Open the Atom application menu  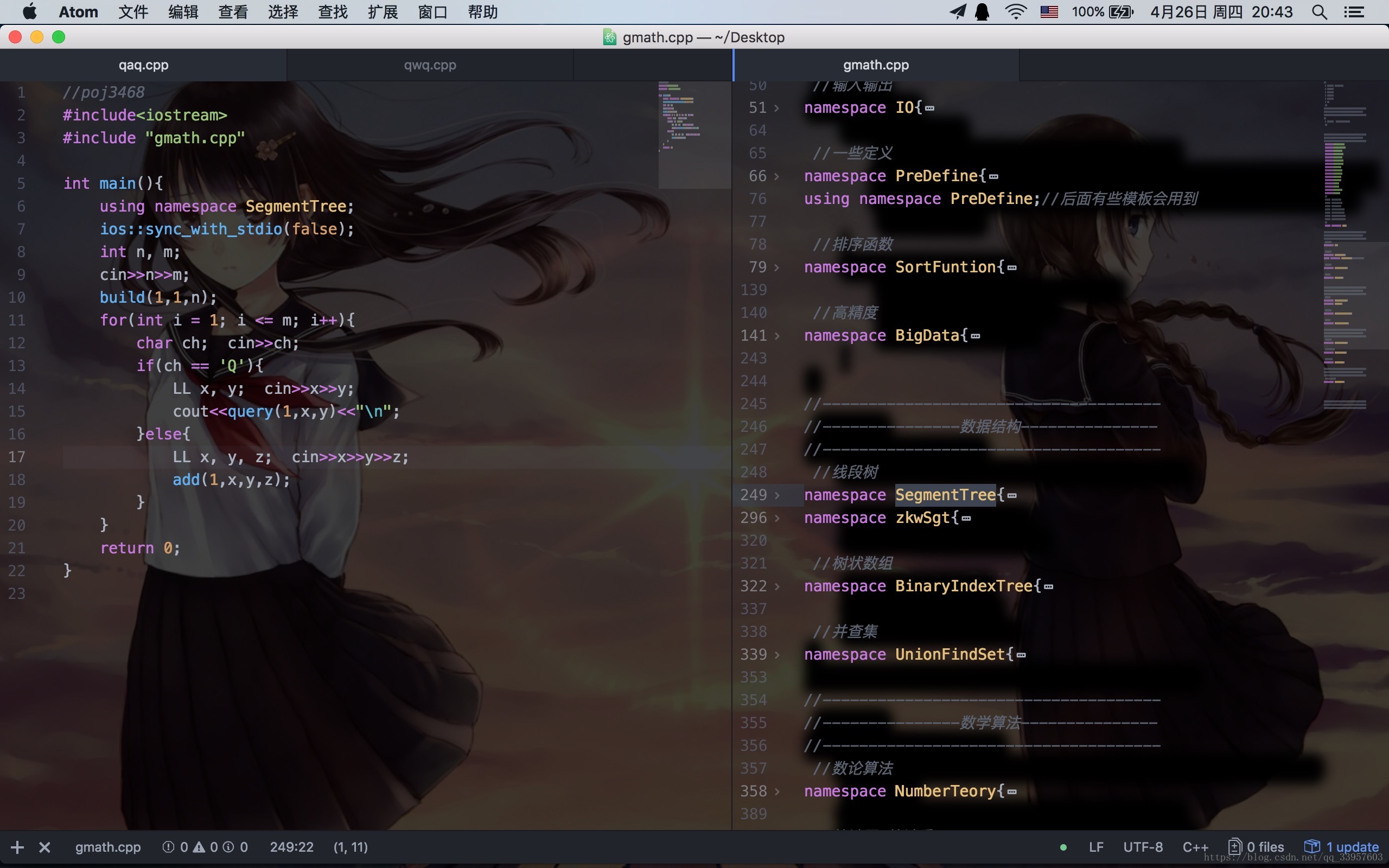(78, 12)
